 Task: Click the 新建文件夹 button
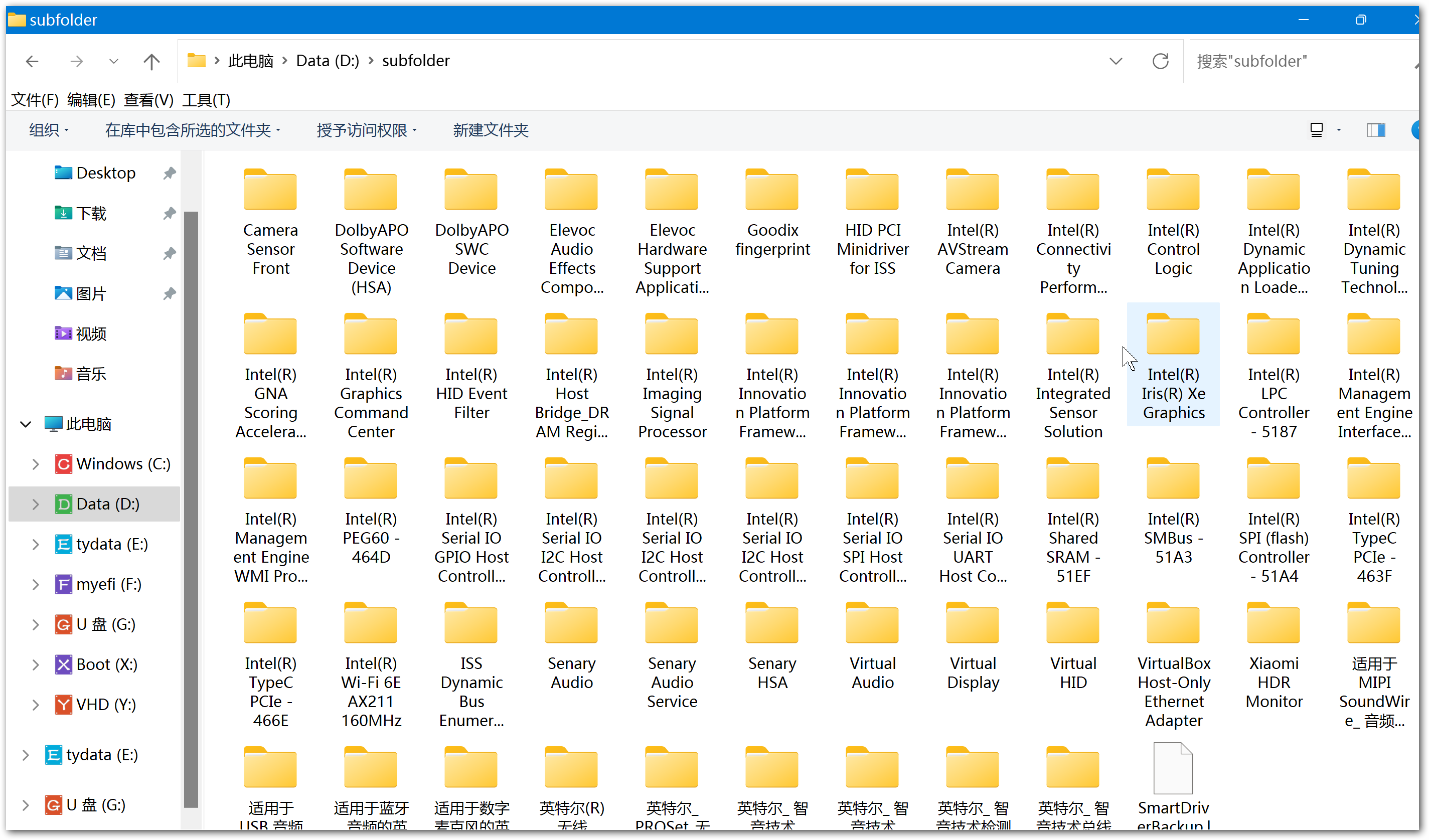coord(491,130)
